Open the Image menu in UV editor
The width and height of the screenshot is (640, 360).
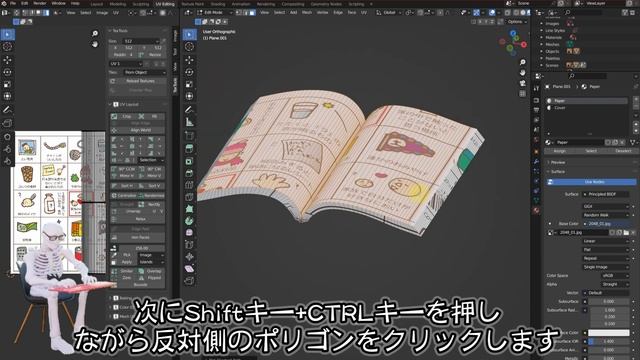point(102,13)
